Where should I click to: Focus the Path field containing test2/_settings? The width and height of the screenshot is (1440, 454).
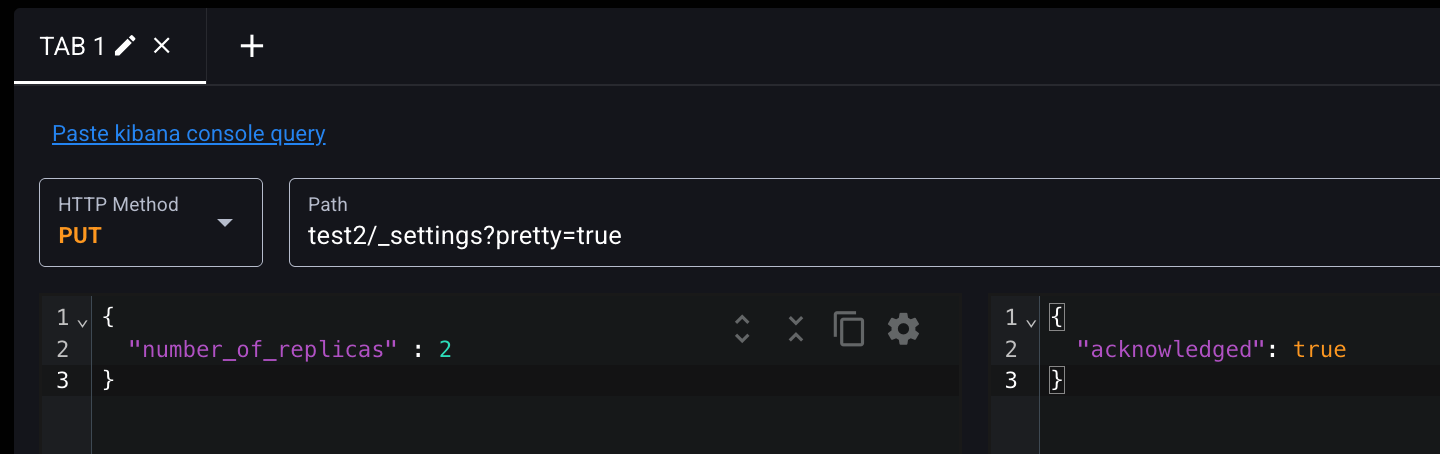click(864, 222)
